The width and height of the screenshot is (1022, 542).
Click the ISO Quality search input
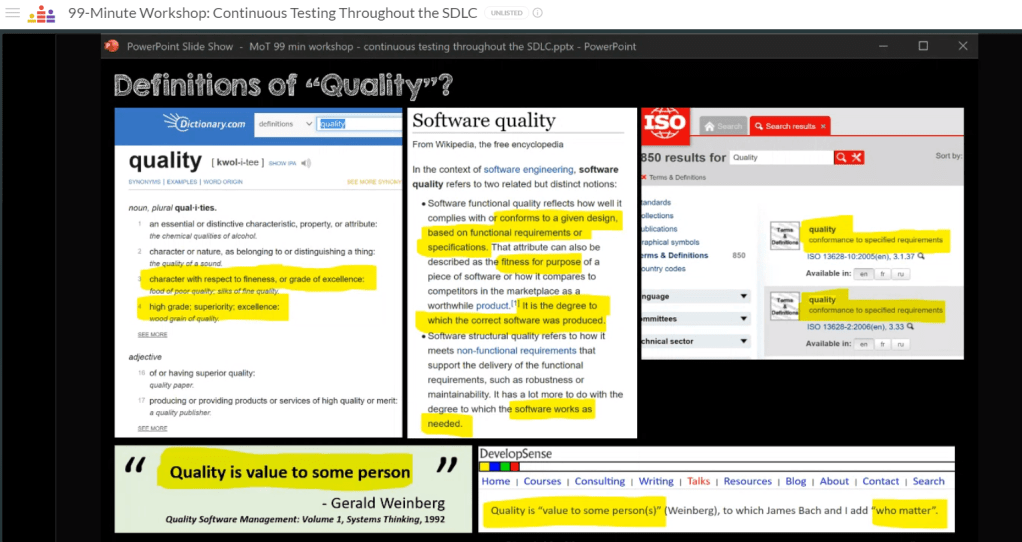[x=781, y=158]
